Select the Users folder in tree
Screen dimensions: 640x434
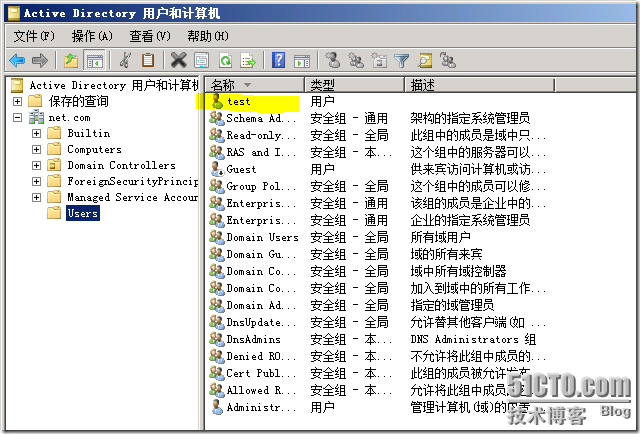click(x=83, y=213)
